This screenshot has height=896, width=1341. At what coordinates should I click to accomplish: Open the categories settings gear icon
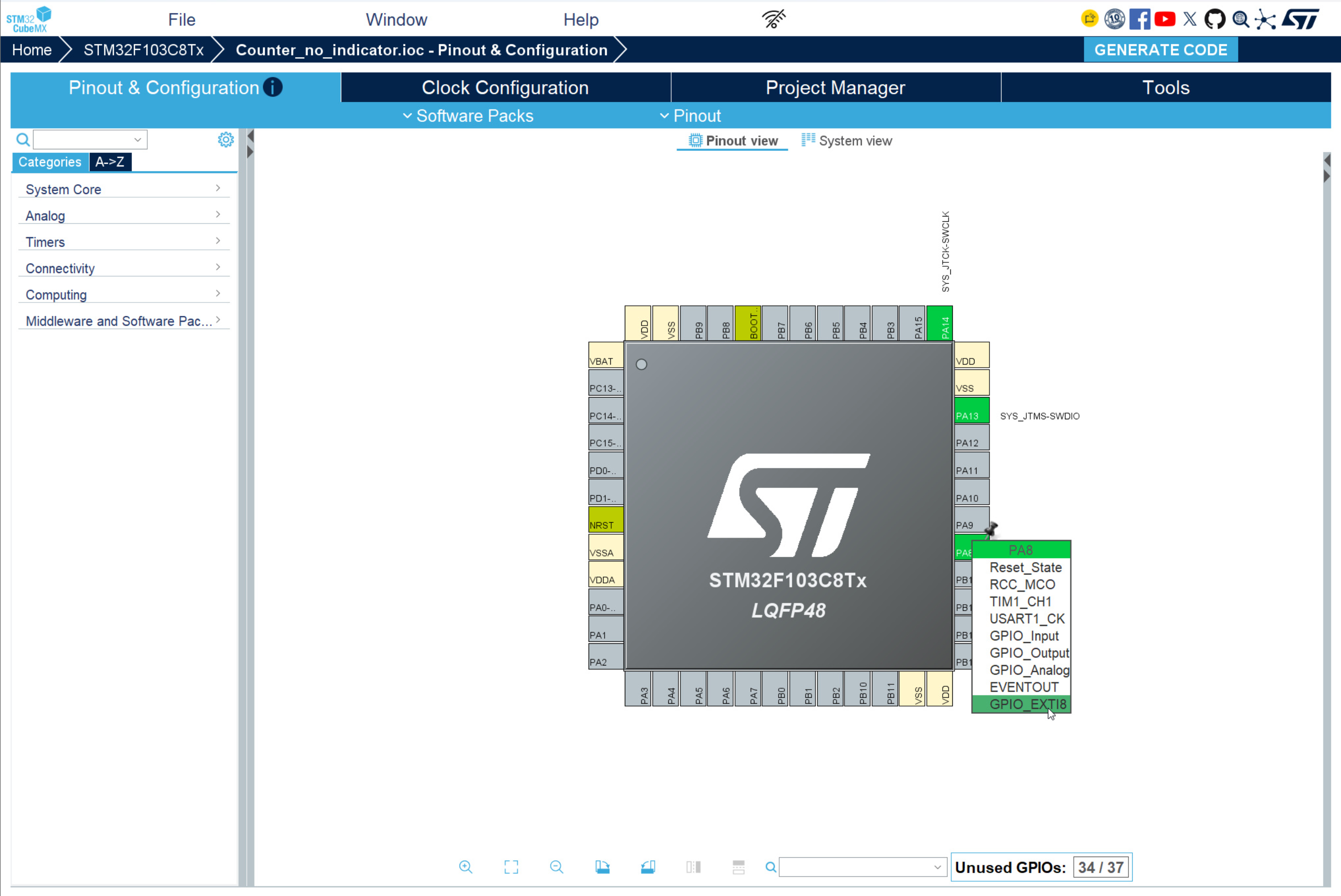[x=226, y=140]
